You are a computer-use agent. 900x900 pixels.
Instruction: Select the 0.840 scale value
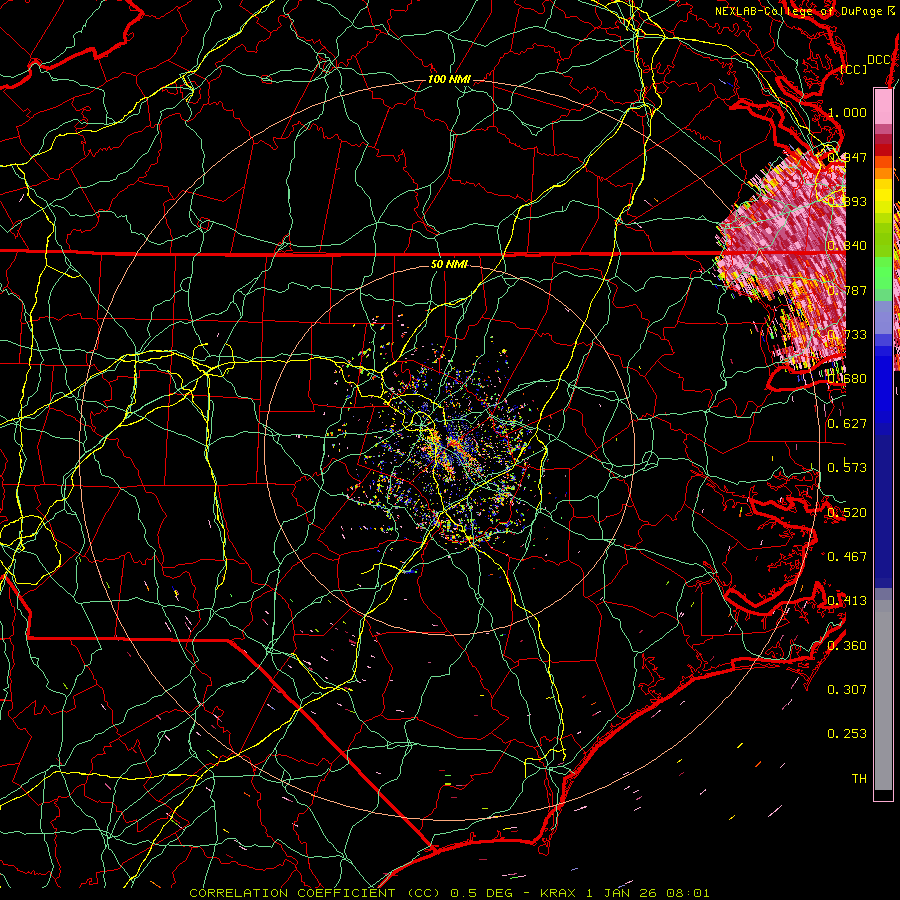pos(847,246)
